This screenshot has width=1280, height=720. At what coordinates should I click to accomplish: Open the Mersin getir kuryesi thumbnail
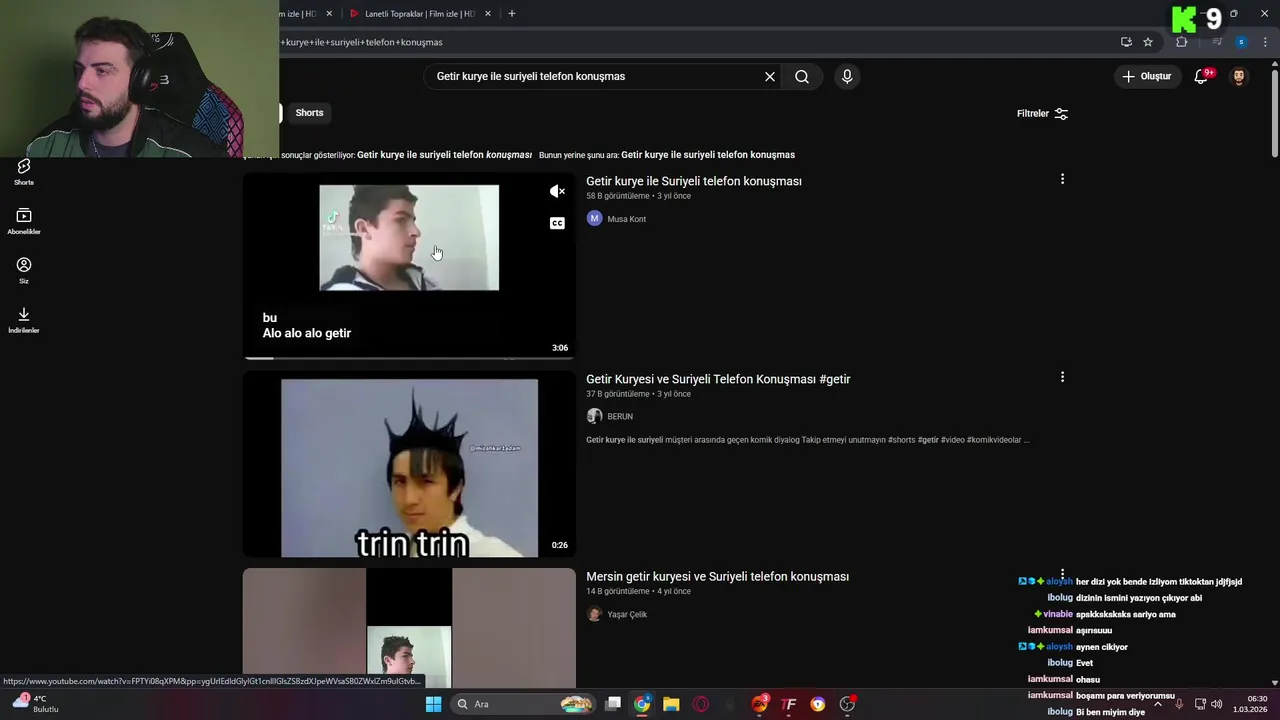point(409,628)
